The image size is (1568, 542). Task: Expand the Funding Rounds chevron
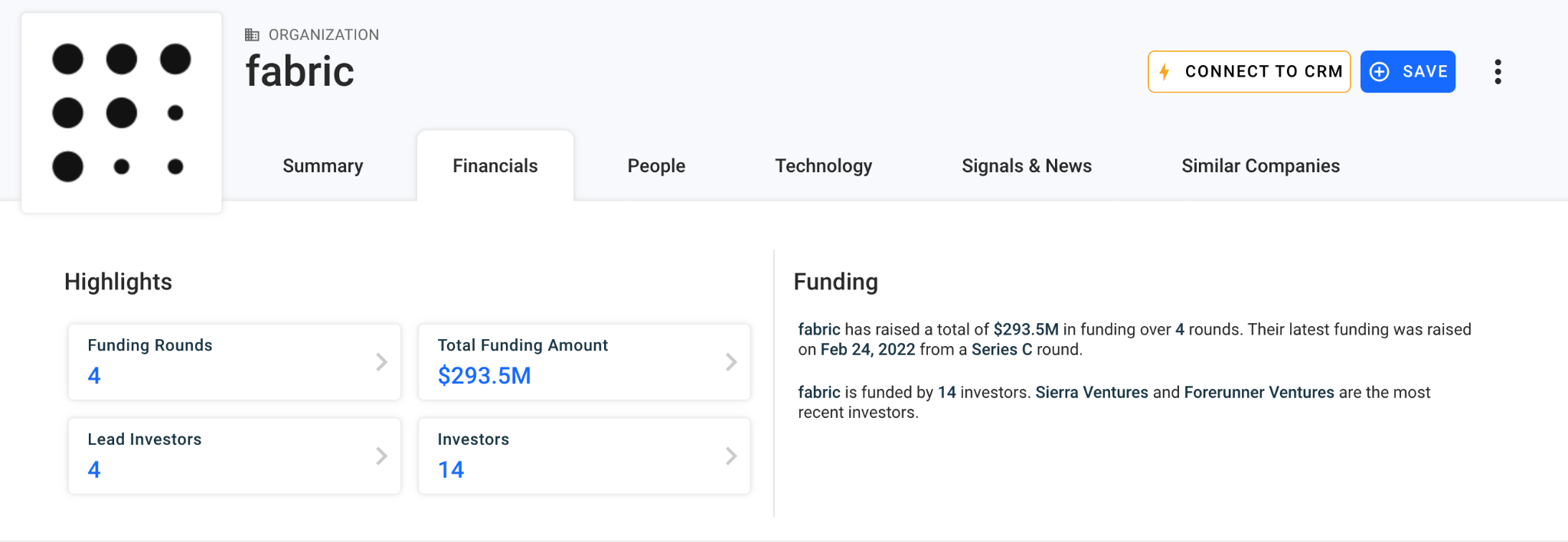(381, 362)
